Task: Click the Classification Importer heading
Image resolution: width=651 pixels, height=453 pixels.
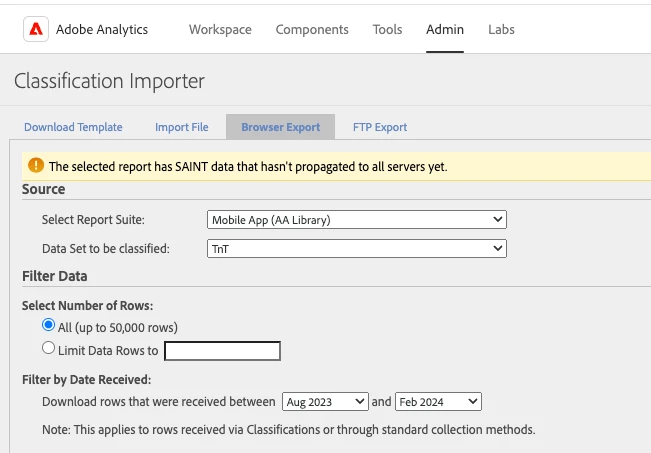Action: click(x=109, y=81)
